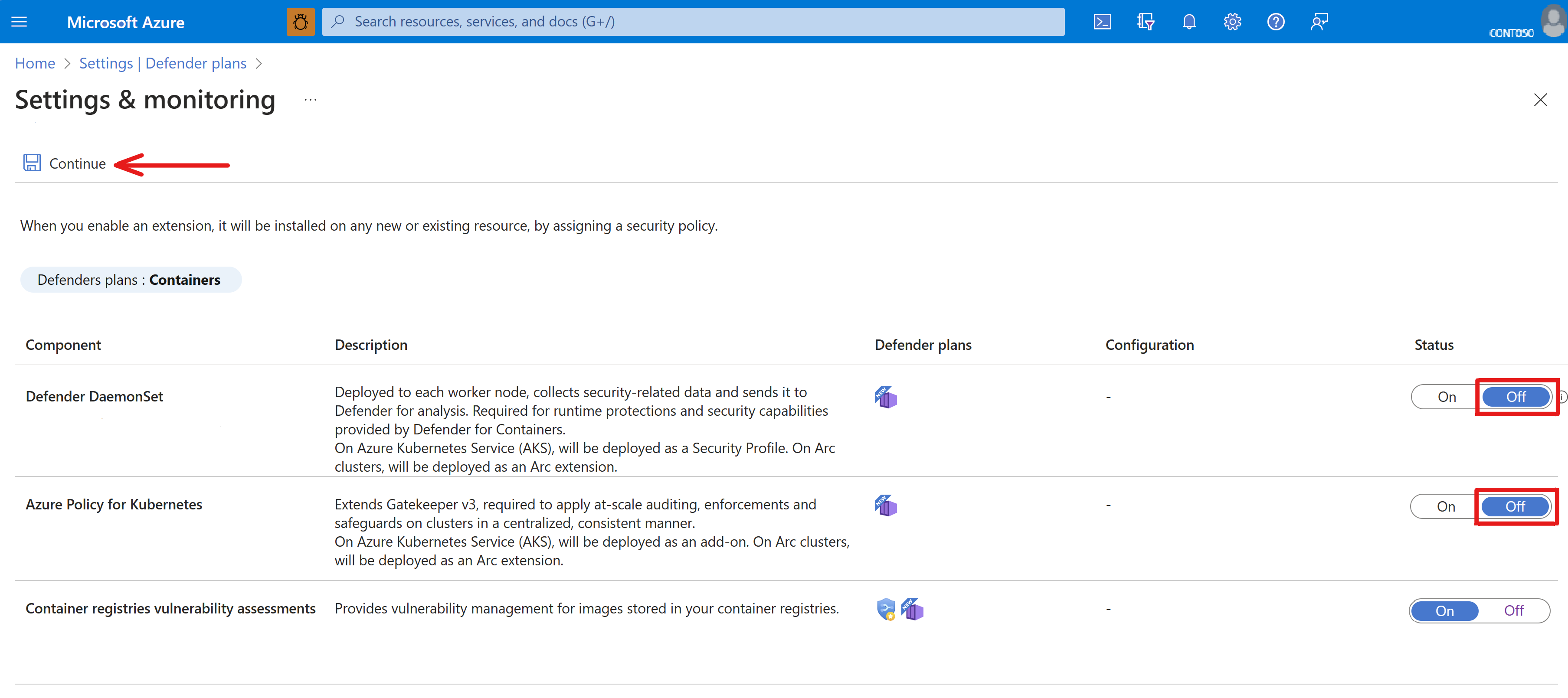Open portal settings gear
The image size is (1568, 698).
(1232, 22)
